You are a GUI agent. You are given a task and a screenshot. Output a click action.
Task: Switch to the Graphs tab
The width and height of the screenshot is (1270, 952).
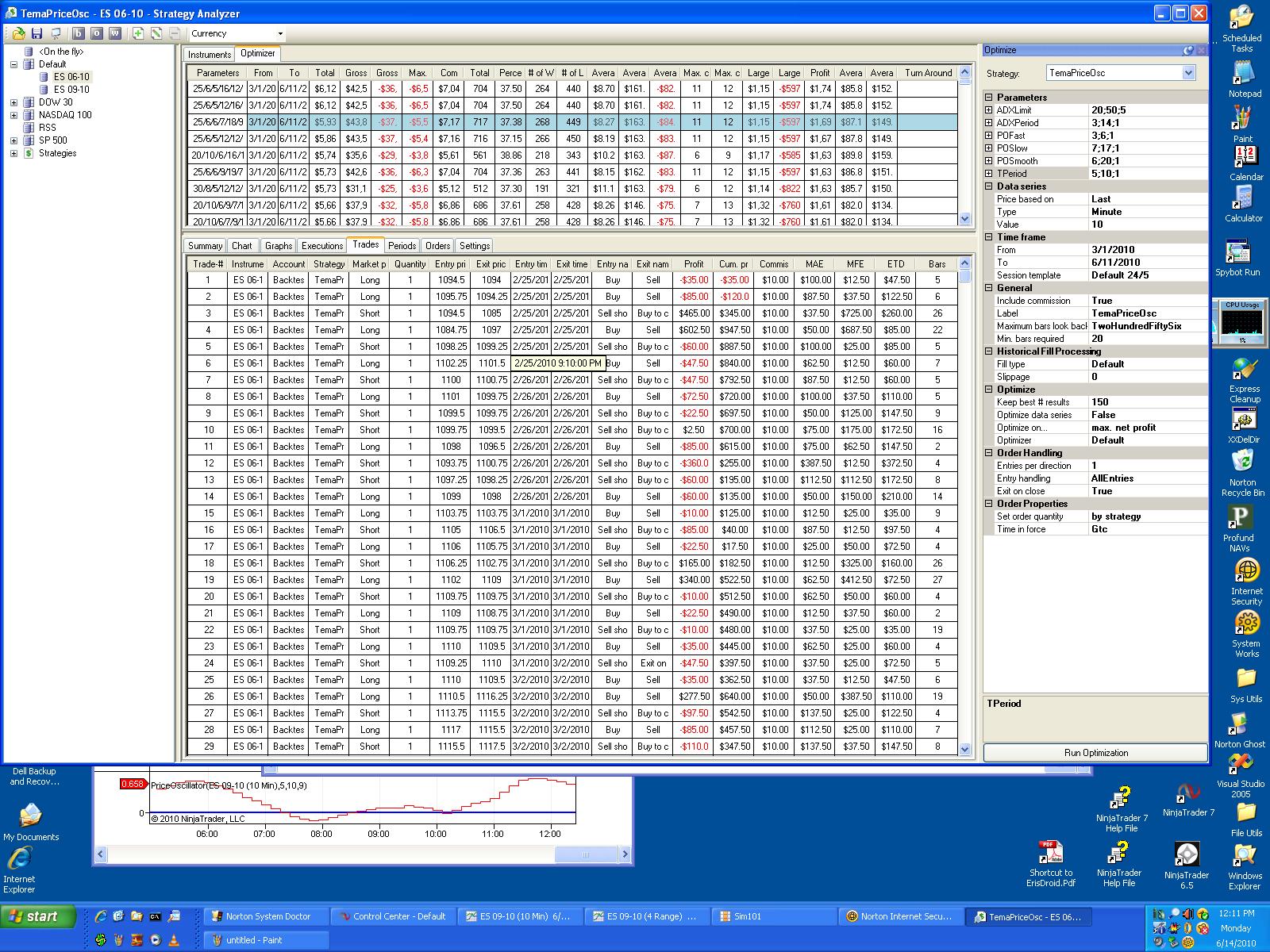[x=279, y=246]
